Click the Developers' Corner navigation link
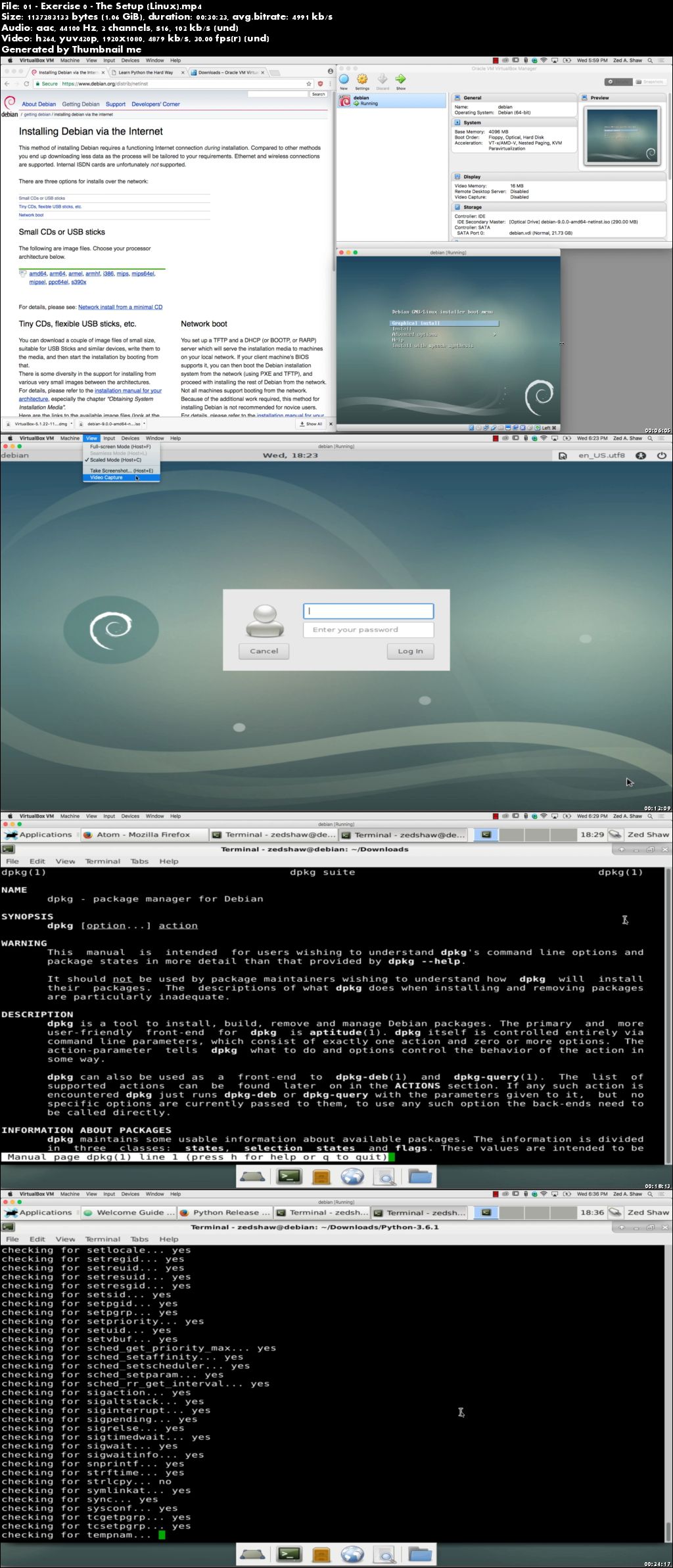 [x=155, y=104]
